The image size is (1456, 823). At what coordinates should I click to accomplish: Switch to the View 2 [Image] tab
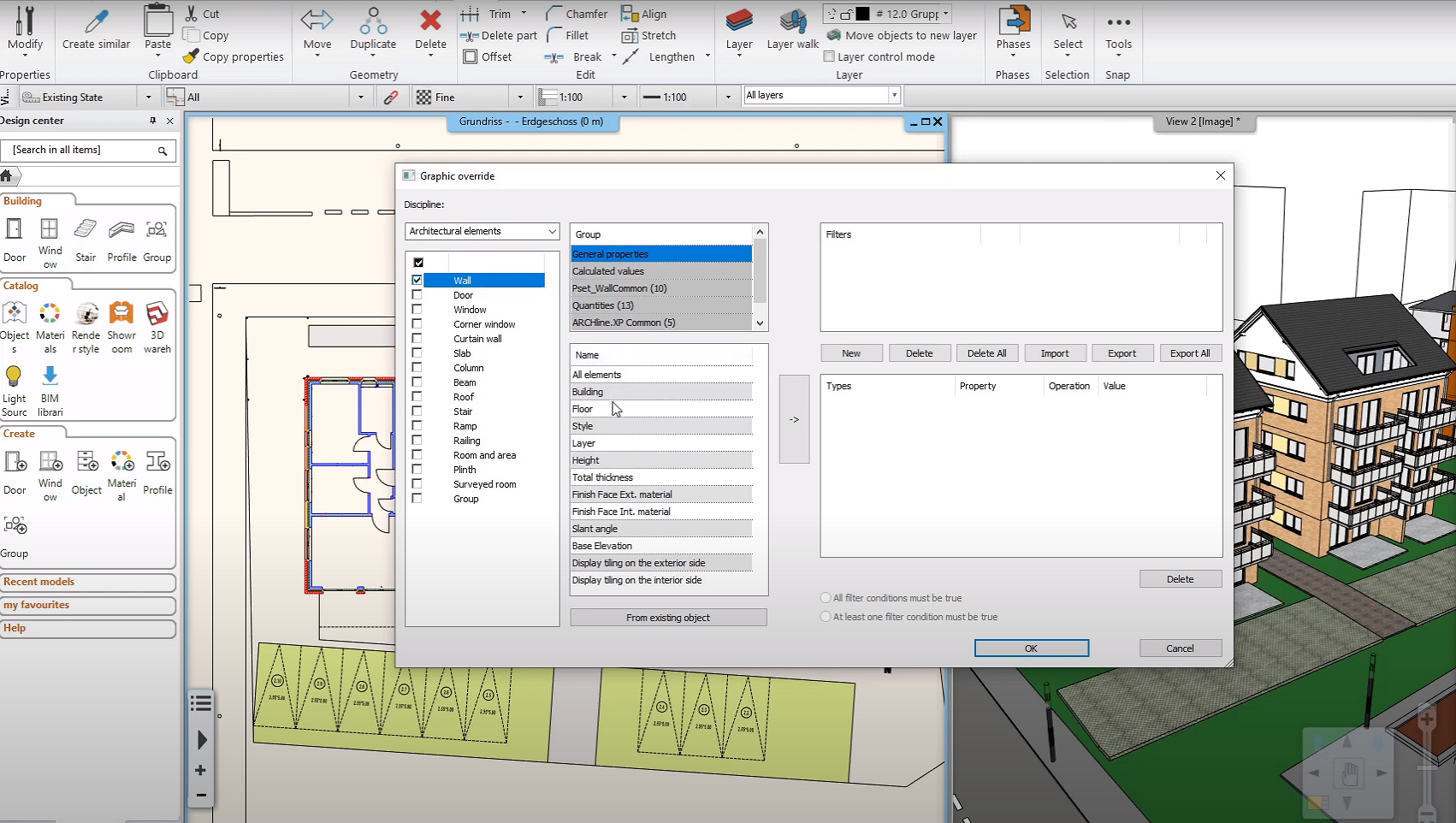[1202, 121]
